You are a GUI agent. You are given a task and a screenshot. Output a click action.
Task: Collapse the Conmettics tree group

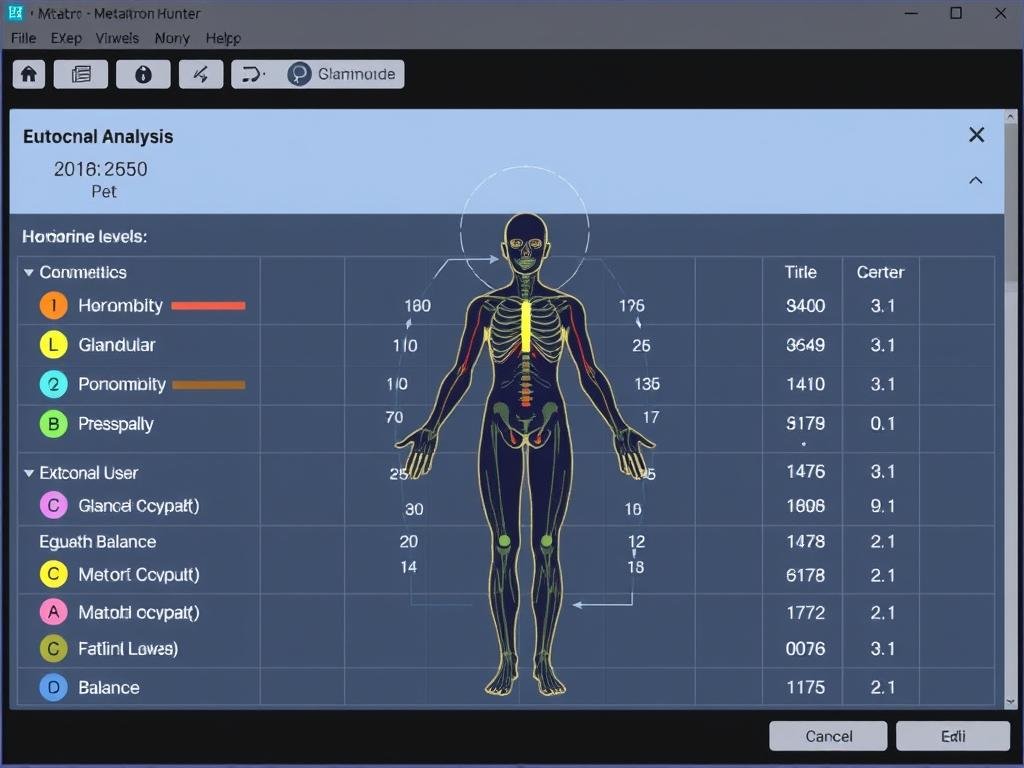pos(29,272)
